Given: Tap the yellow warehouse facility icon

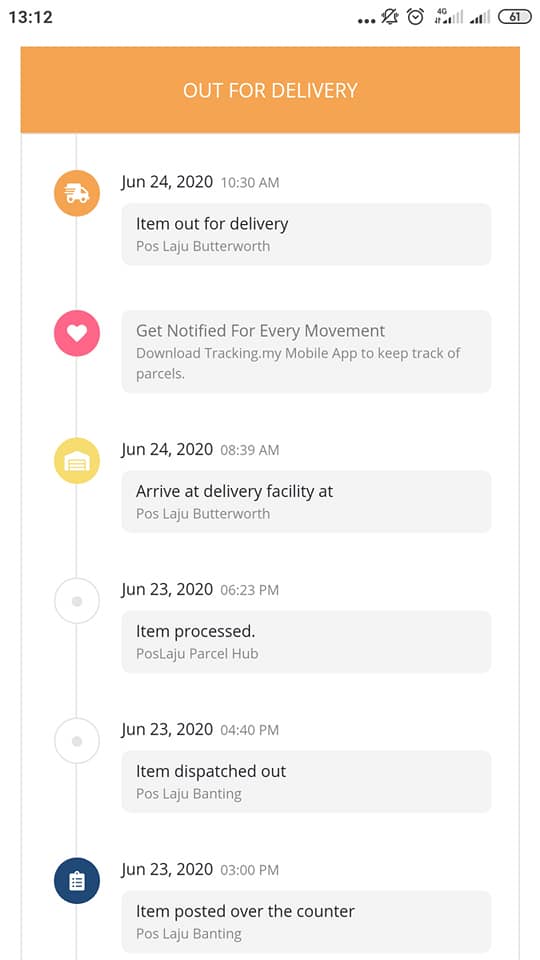Looking at the screenshot, I should pos(77,461).
